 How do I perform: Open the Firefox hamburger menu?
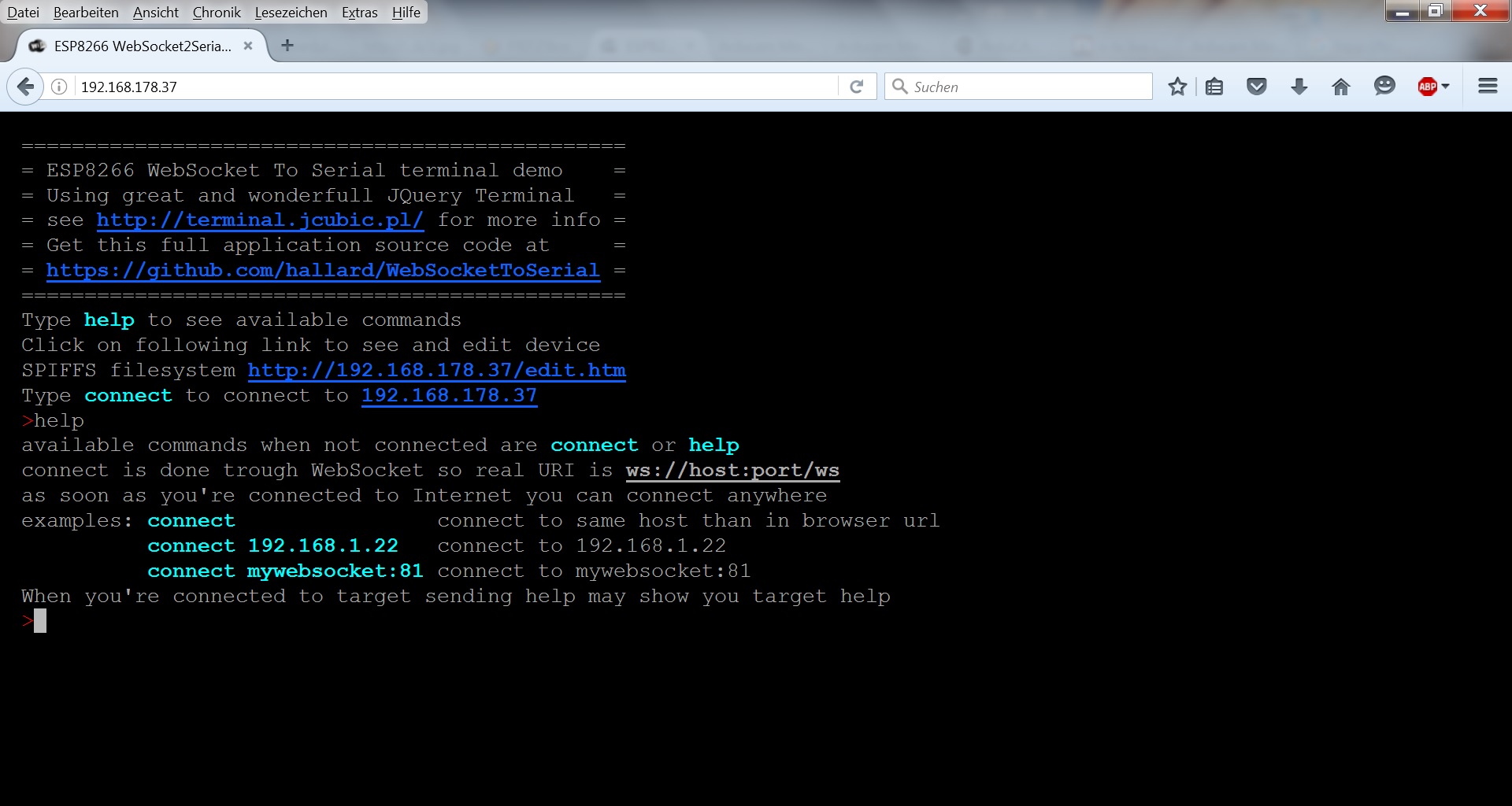[x=1488, y=86]
